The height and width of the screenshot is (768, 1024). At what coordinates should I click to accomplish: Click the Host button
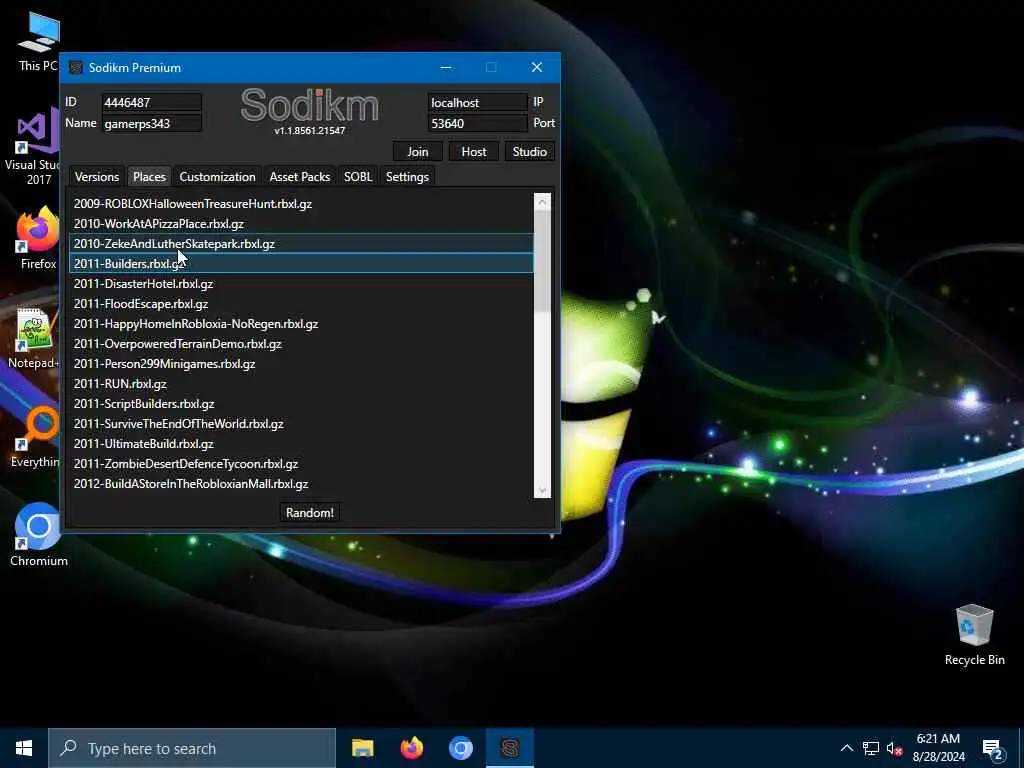[473, 152]
